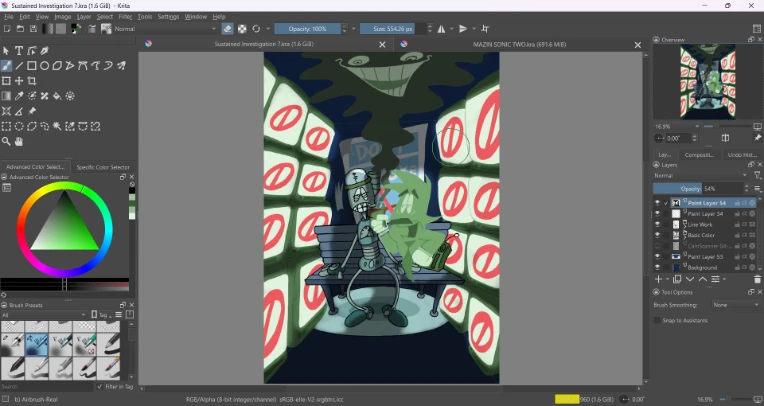
Task: Open the Overview zoom percentage dropdown
Action: click(677, 127)
